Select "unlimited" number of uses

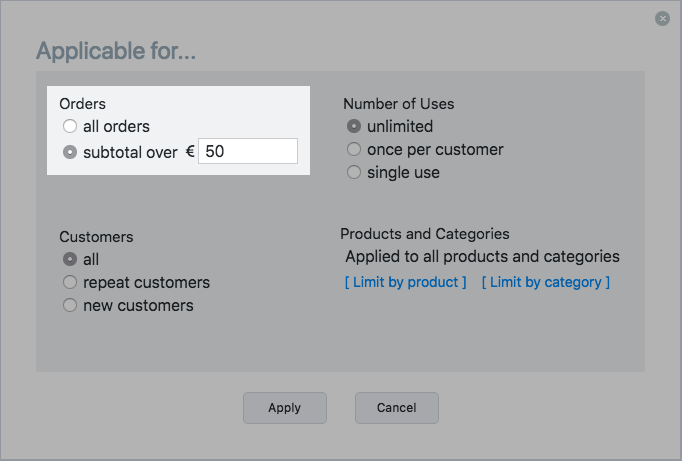354,127
